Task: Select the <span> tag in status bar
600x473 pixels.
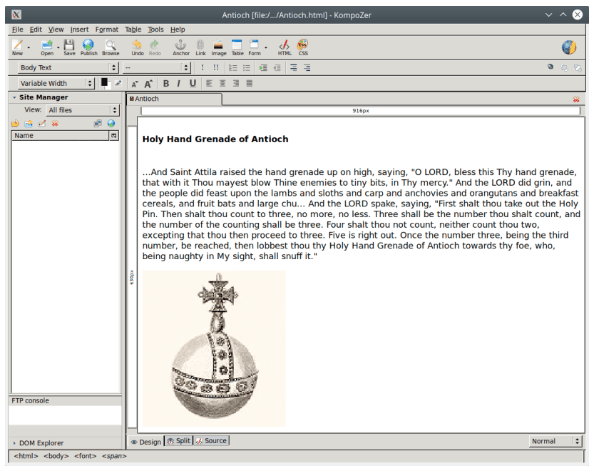Action: click(x=114, y=456)
